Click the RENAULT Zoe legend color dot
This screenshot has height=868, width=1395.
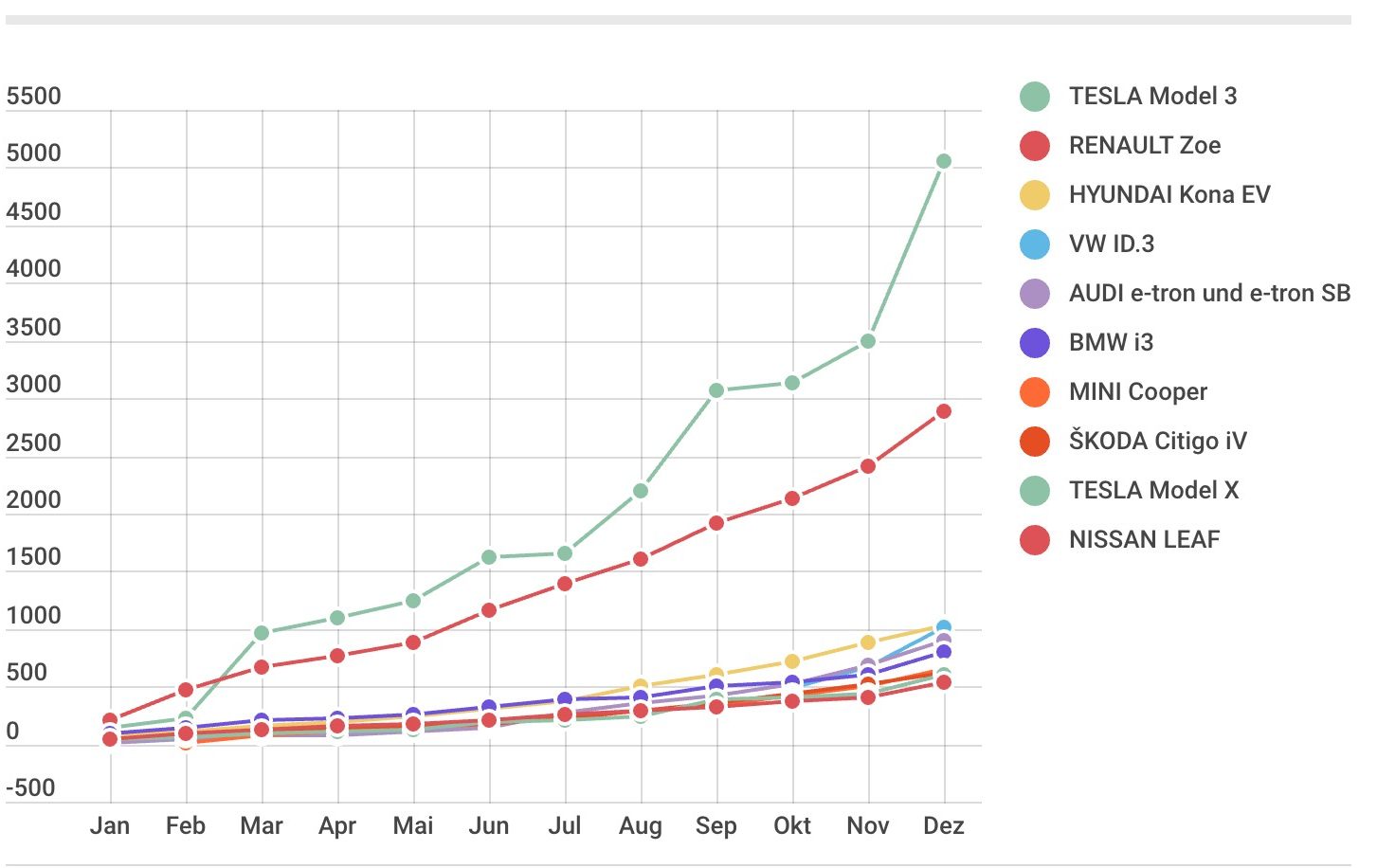click(1035, 146)
